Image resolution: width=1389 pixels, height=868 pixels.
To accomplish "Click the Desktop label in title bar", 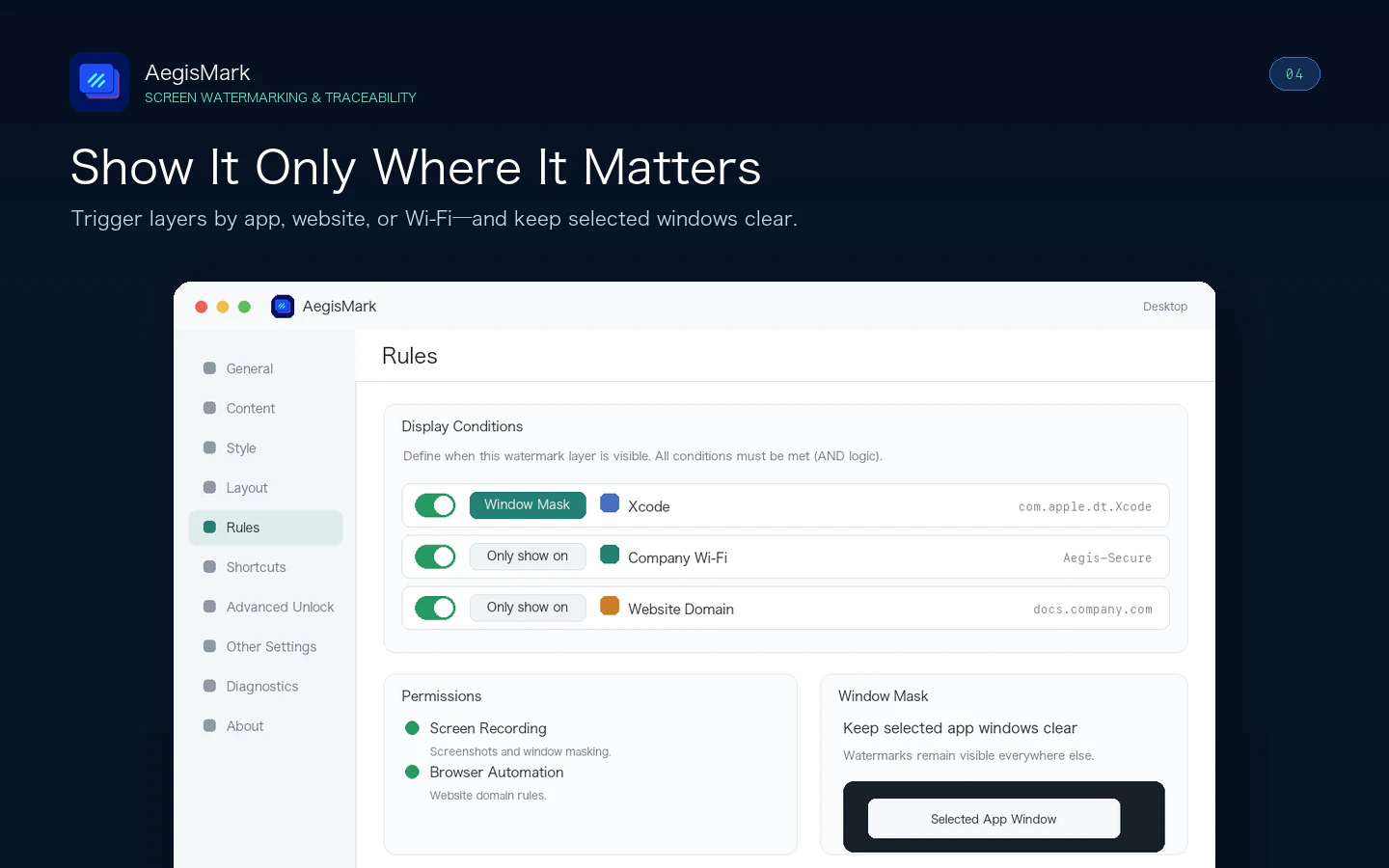I will [x=1165, y=307].
